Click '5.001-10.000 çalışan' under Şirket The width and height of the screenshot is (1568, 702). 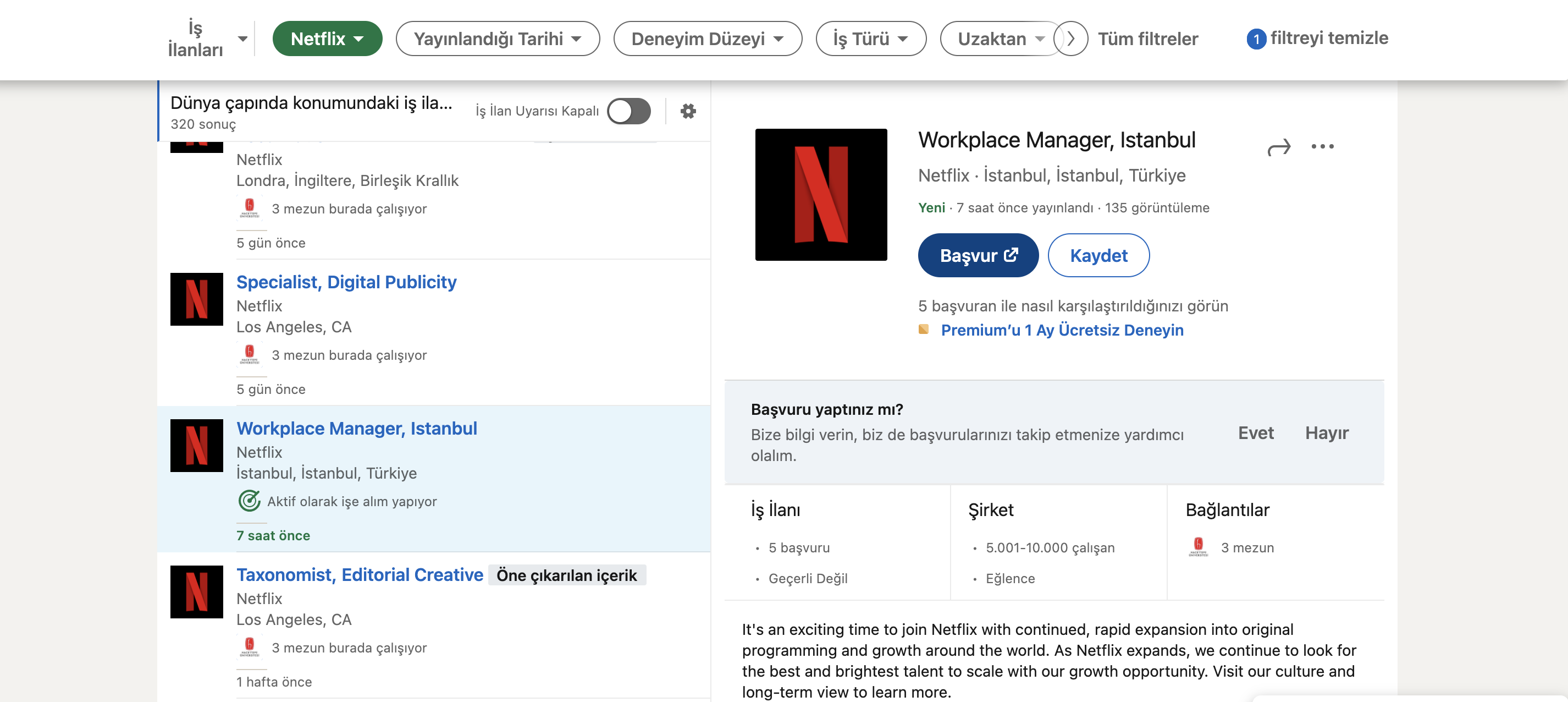tap(1050, 548)
